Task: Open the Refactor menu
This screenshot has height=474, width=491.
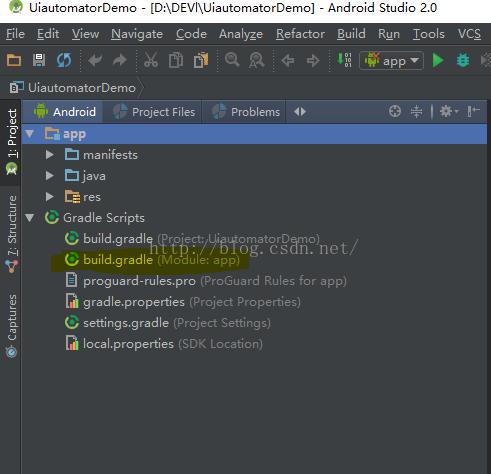Action: tap(300, 34)
